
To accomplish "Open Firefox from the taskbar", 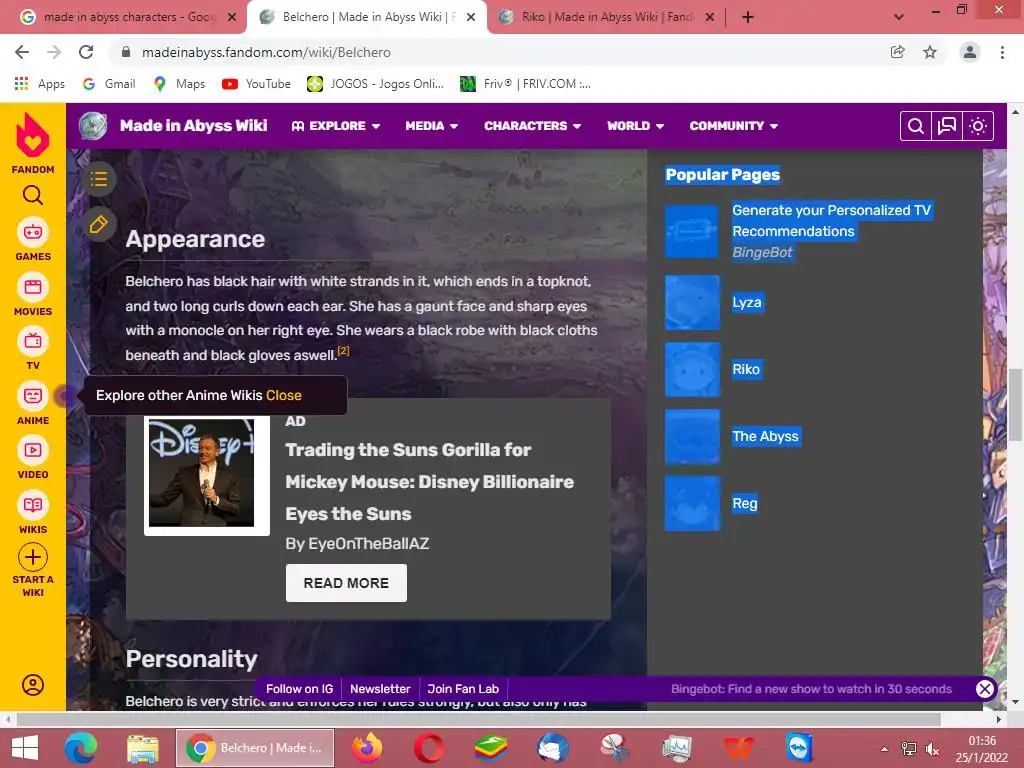I will pyautogui.click(x=368, y=748).
